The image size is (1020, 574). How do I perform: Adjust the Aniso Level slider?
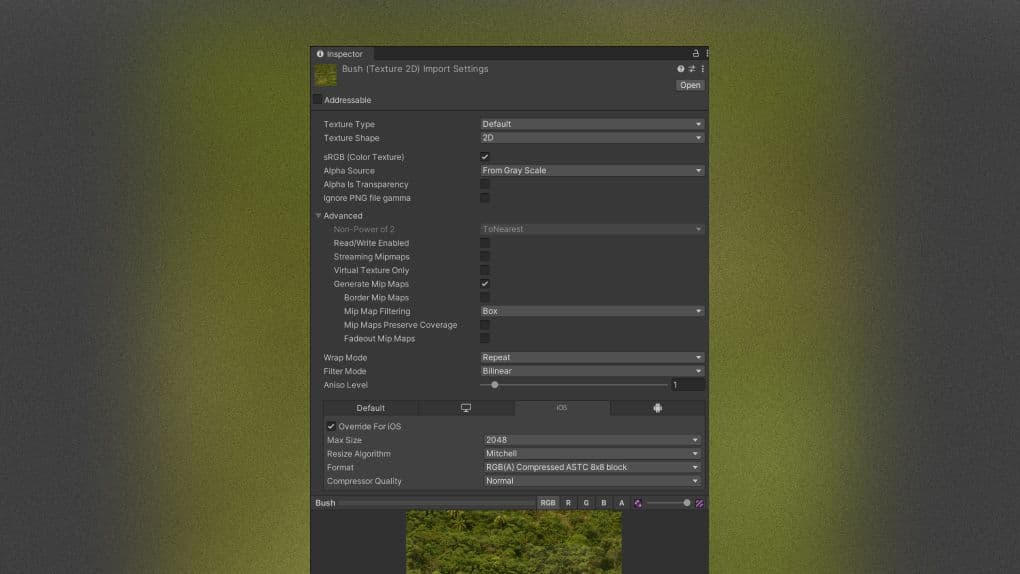click(x=574, y=385)
